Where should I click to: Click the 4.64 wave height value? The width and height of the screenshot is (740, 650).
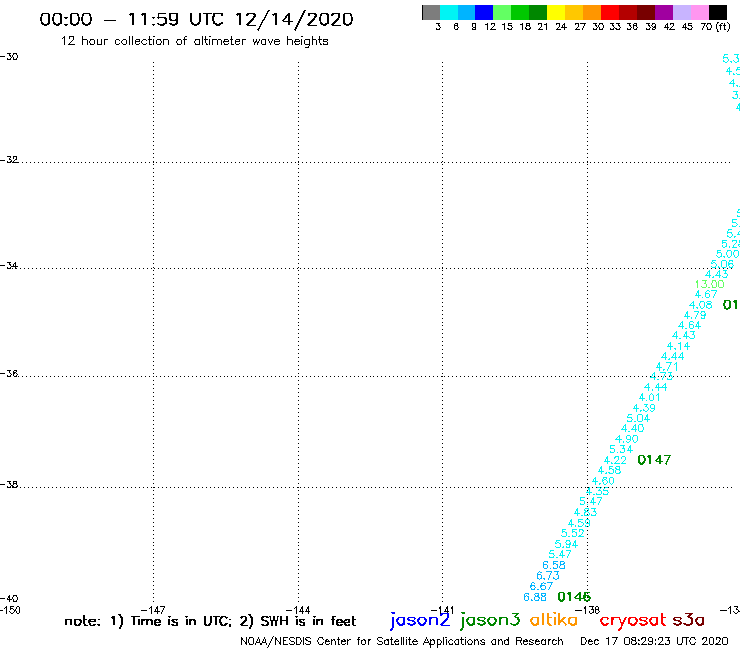tap(690, 325)
